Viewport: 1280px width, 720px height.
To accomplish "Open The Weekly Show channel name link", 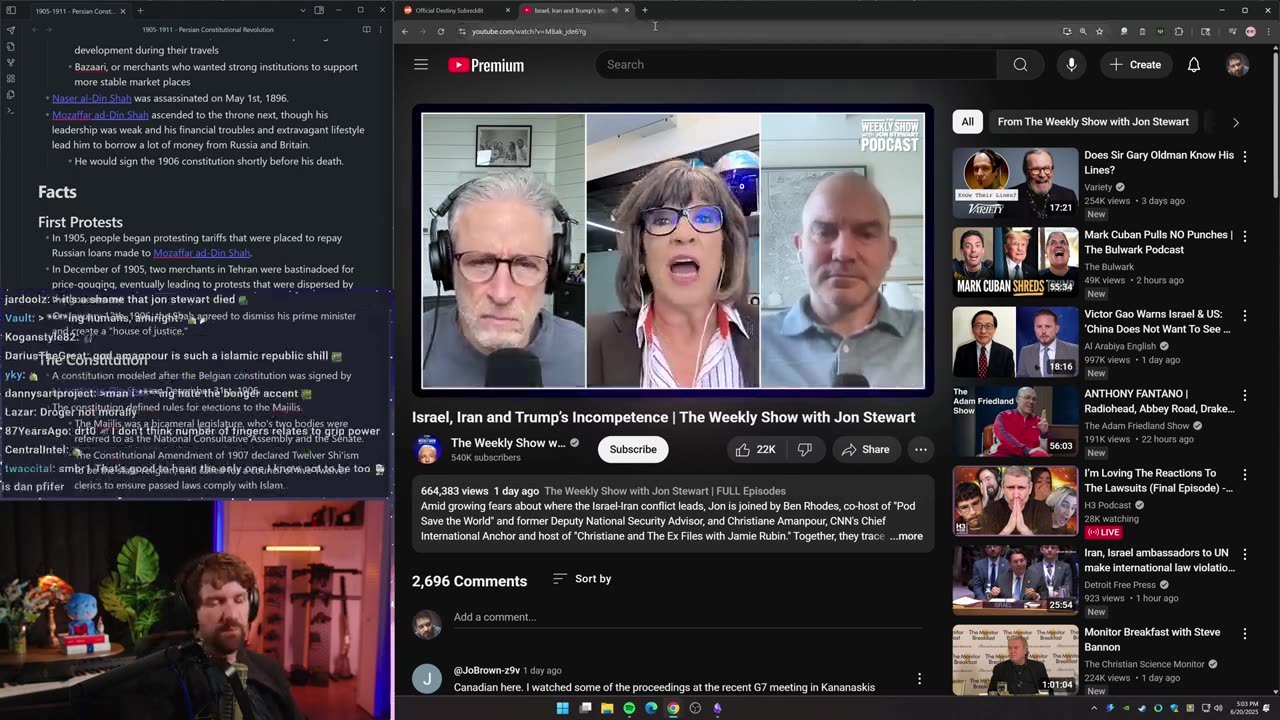I will [508, 443].
